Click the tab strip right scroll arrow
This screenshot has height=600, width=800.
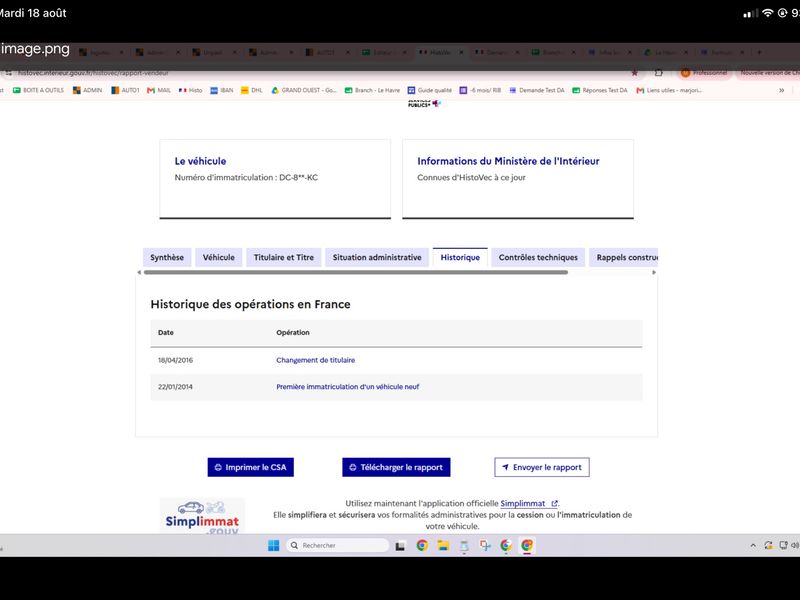coord(654,272)
